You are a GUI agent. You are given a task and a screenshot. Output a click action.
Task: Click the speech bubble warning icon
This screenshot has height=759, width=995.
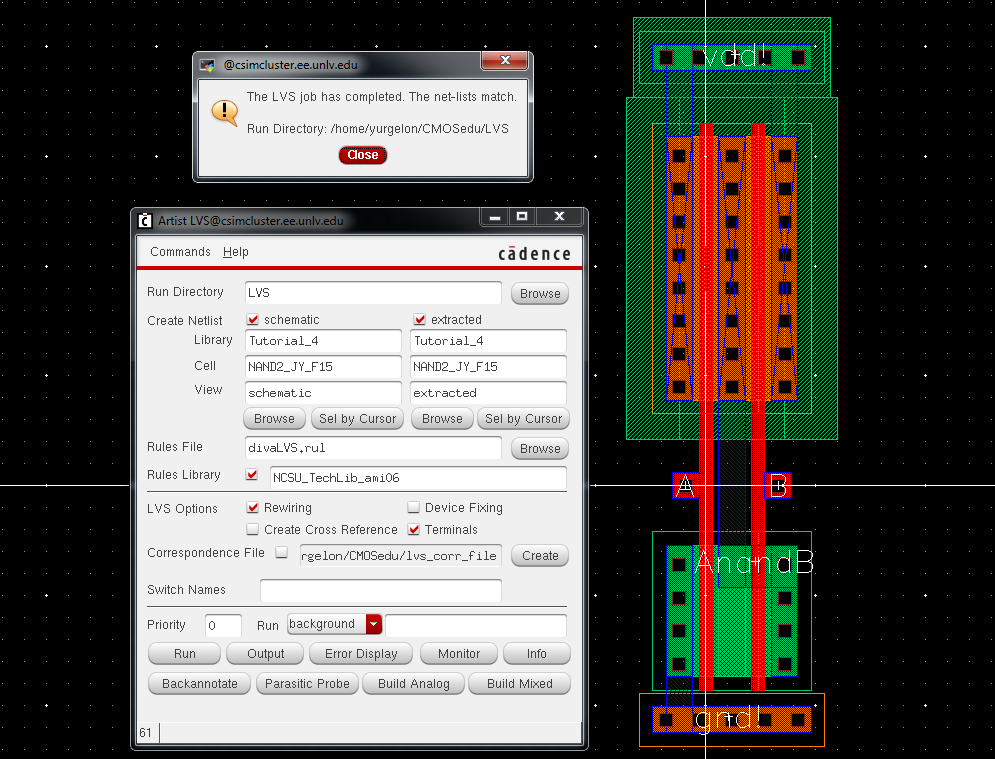click(224, 112)
